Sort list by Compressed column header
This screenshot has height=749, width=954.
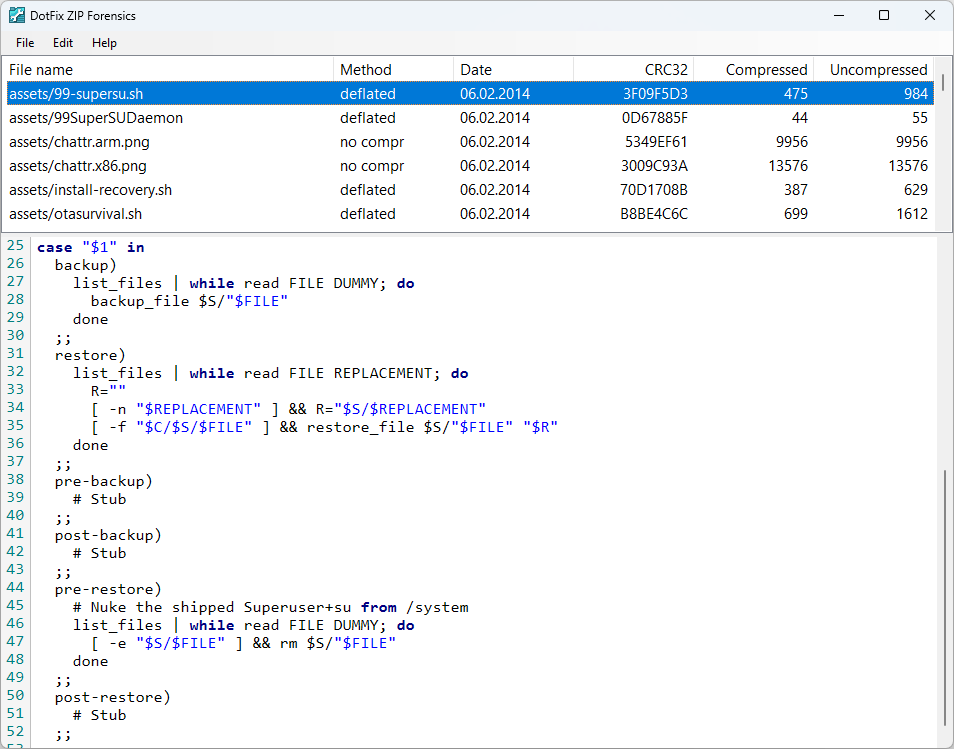point(753,69)
